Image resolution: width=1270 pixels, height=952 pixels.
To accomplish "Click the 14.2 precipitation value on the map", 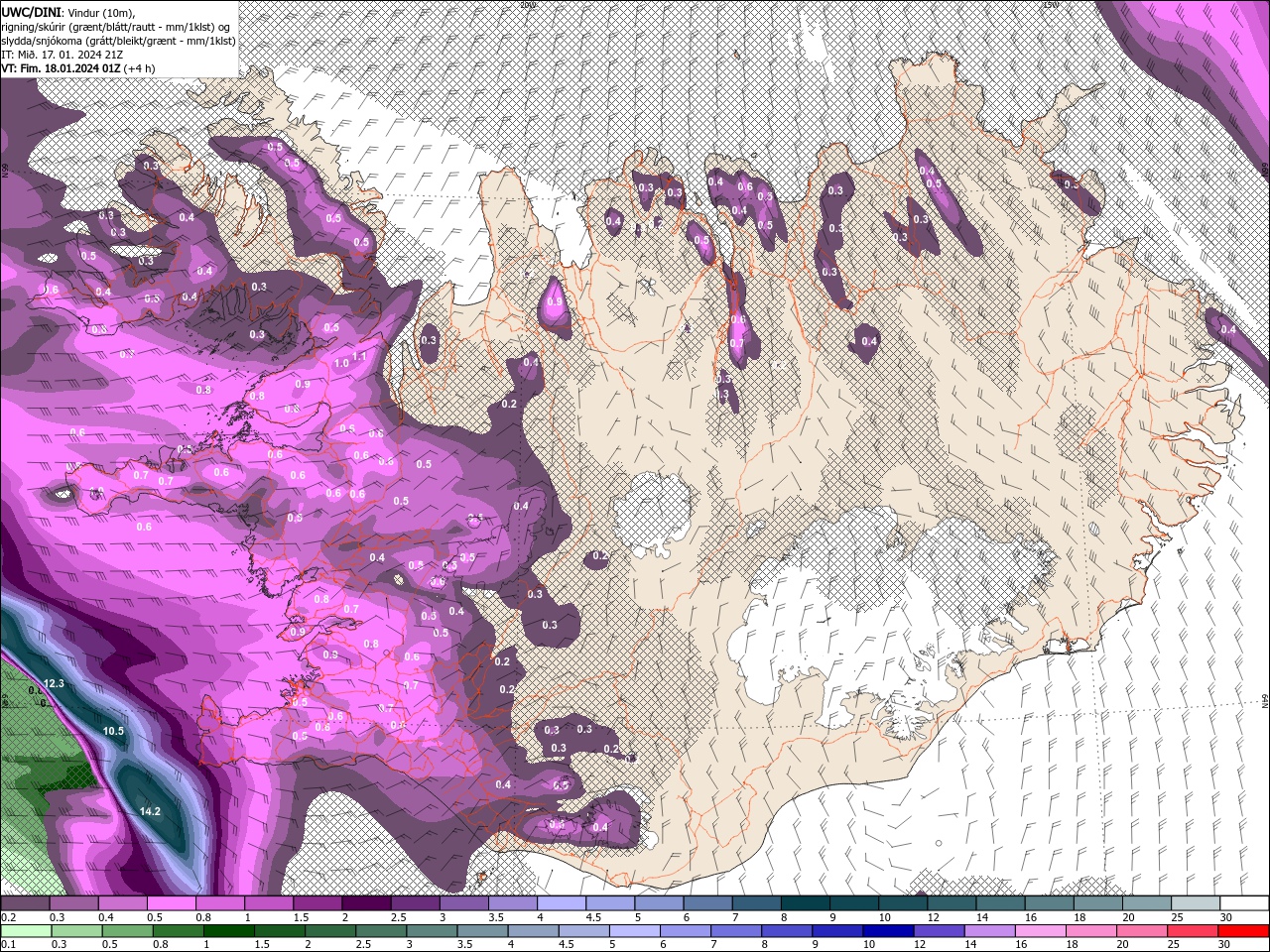I will [150, 811].
